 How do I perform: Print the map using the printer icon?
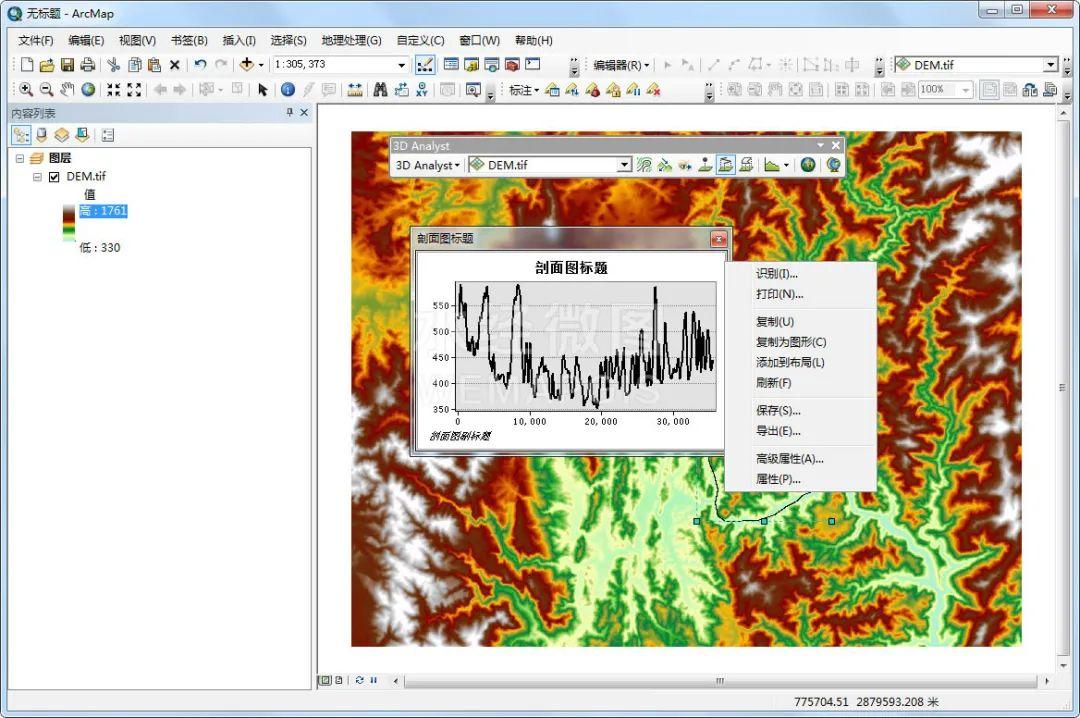(87, 65)
